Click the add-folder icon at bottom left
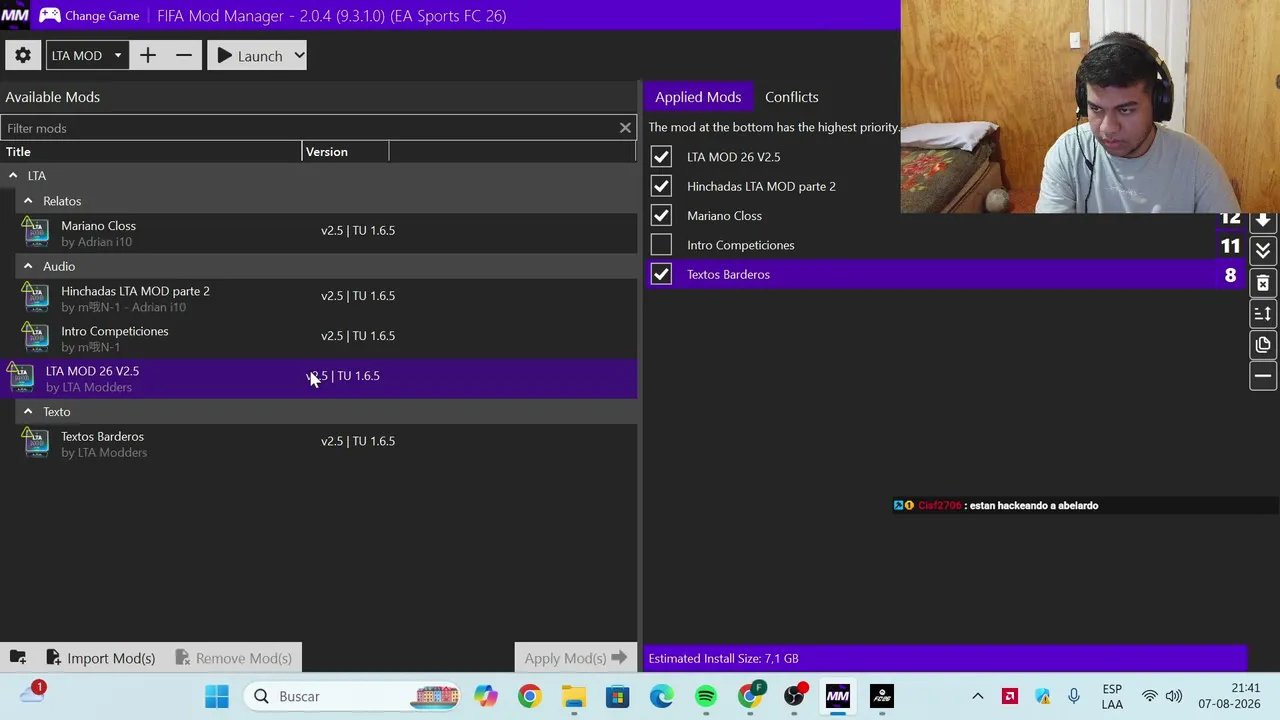Viewport: 1280px width, 720px height. pyautogui.click(x=17, y=658)
